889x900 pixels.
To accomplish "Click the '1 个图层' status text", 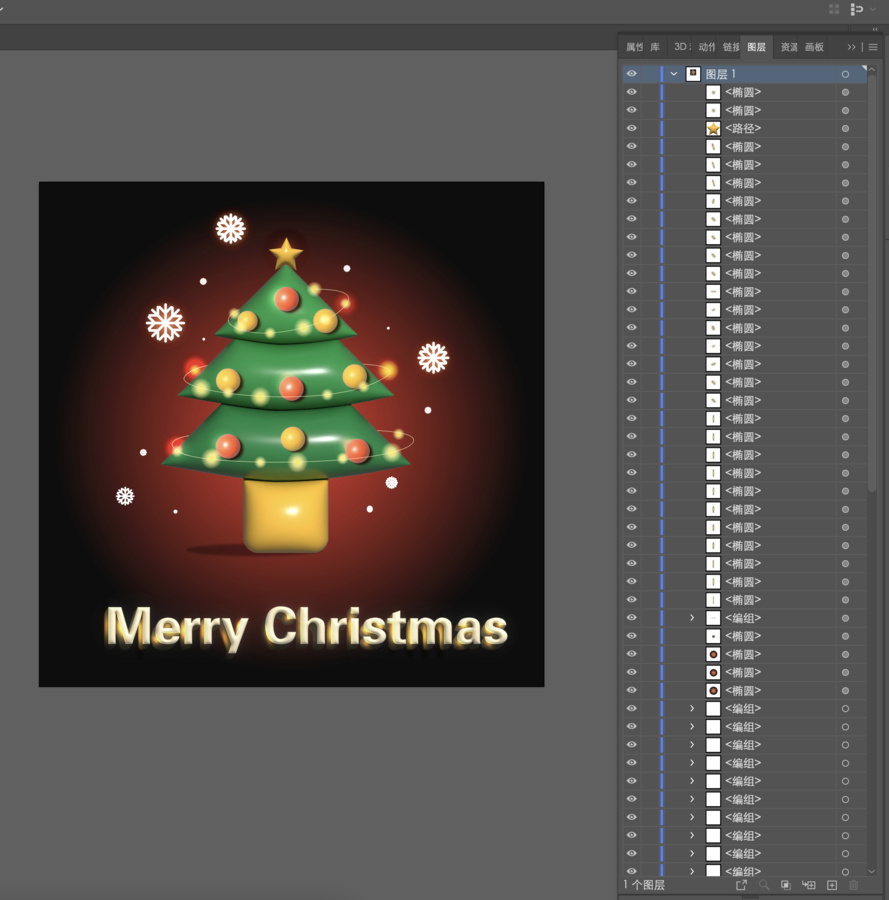I will point(644,885).
